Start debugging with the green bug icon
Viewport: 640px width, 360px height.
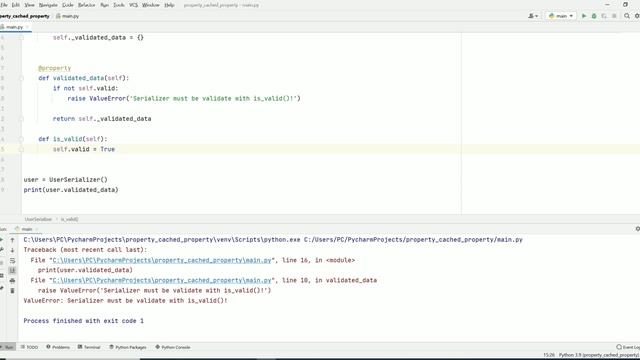594,16
